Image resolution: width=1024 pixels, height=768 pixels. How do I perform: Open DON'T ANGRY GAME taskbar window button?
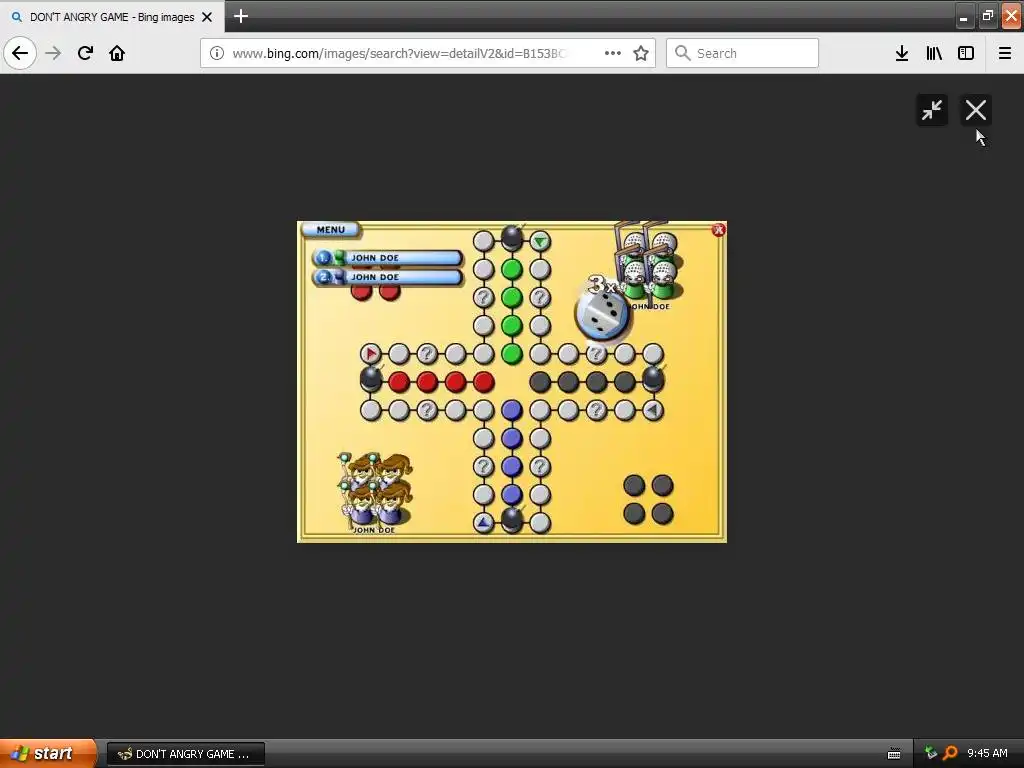click(x=185, y=754)
